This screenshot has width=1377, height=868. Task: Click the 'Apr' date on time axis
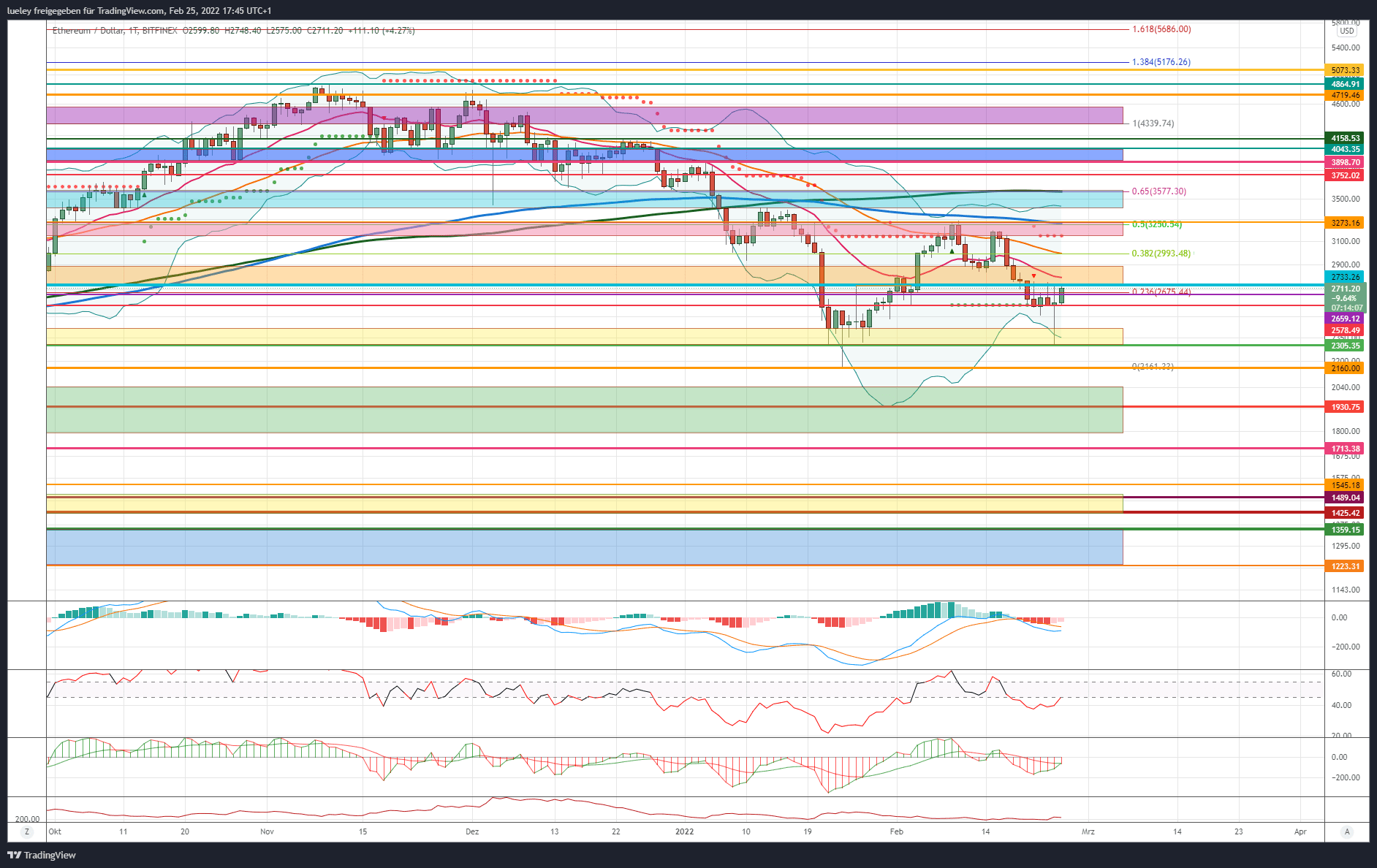point(1300,831)
